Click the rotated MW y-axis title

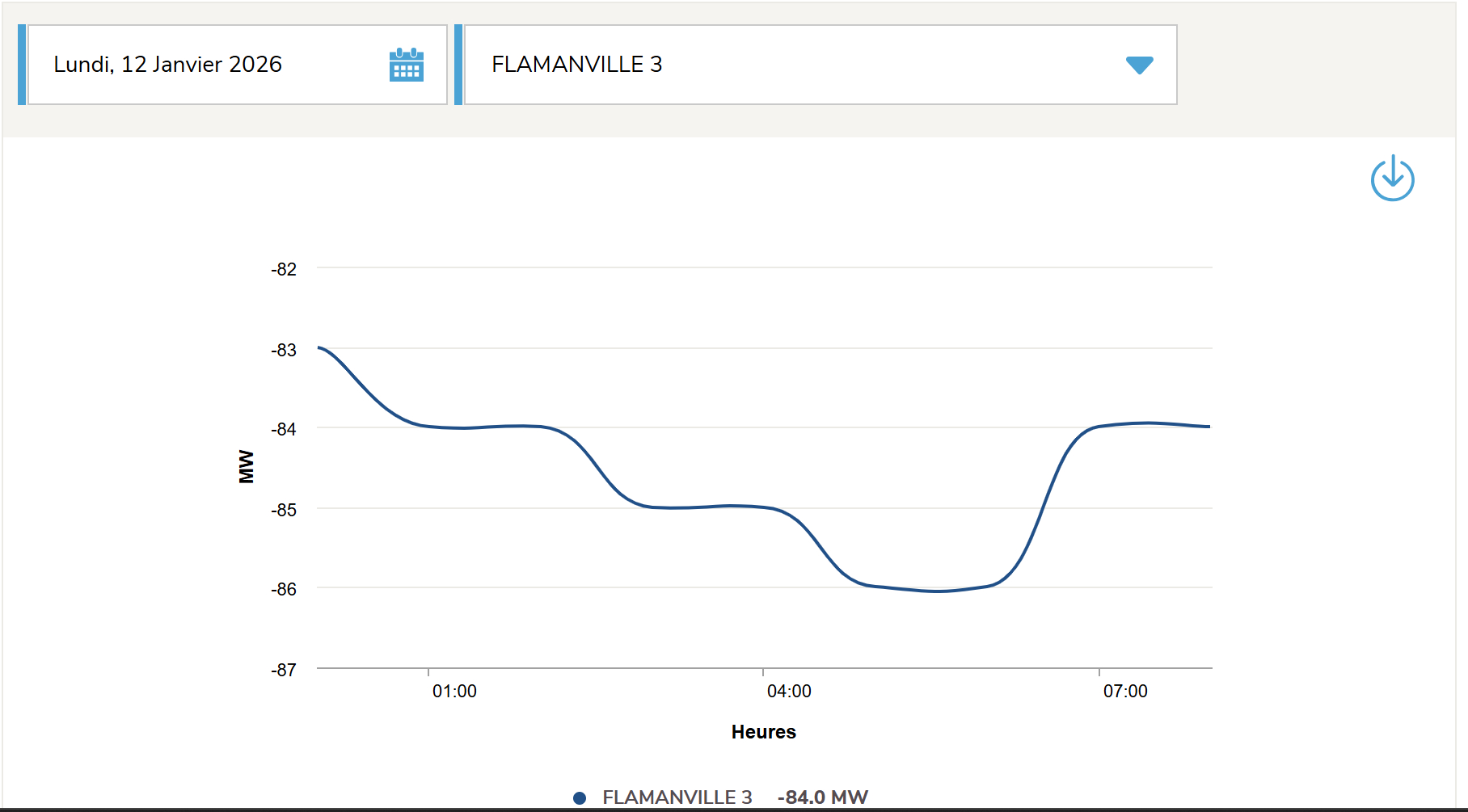click(247, 467)
